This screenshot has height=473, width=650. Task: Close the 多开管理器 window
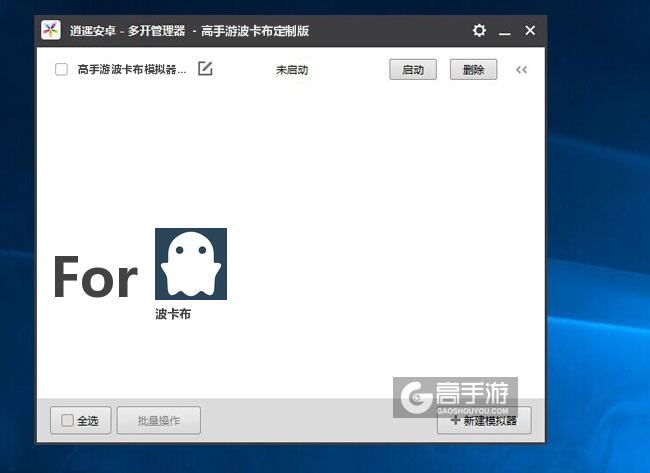coord(530,30)
